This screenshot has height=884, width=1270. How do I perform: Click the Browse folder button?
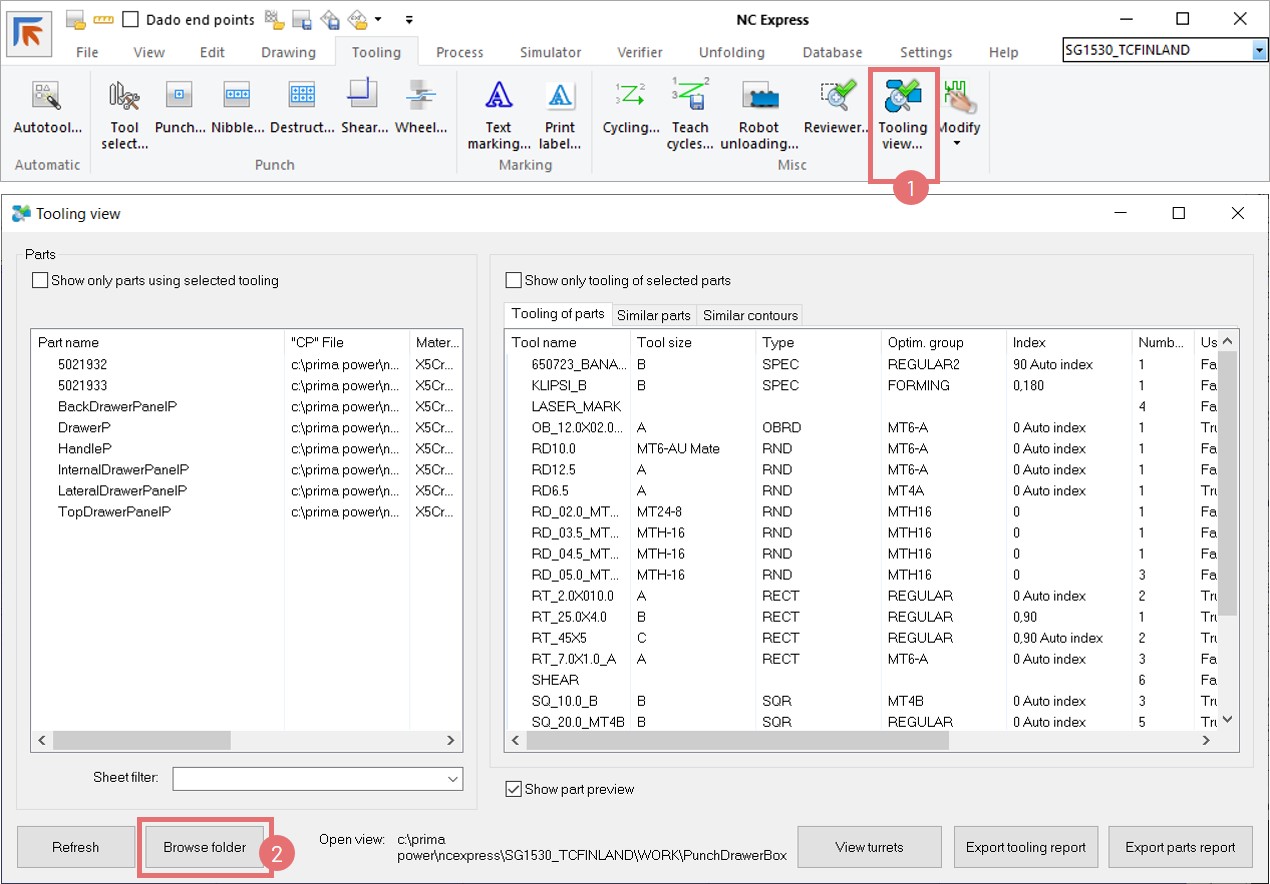tap(204, 847)
